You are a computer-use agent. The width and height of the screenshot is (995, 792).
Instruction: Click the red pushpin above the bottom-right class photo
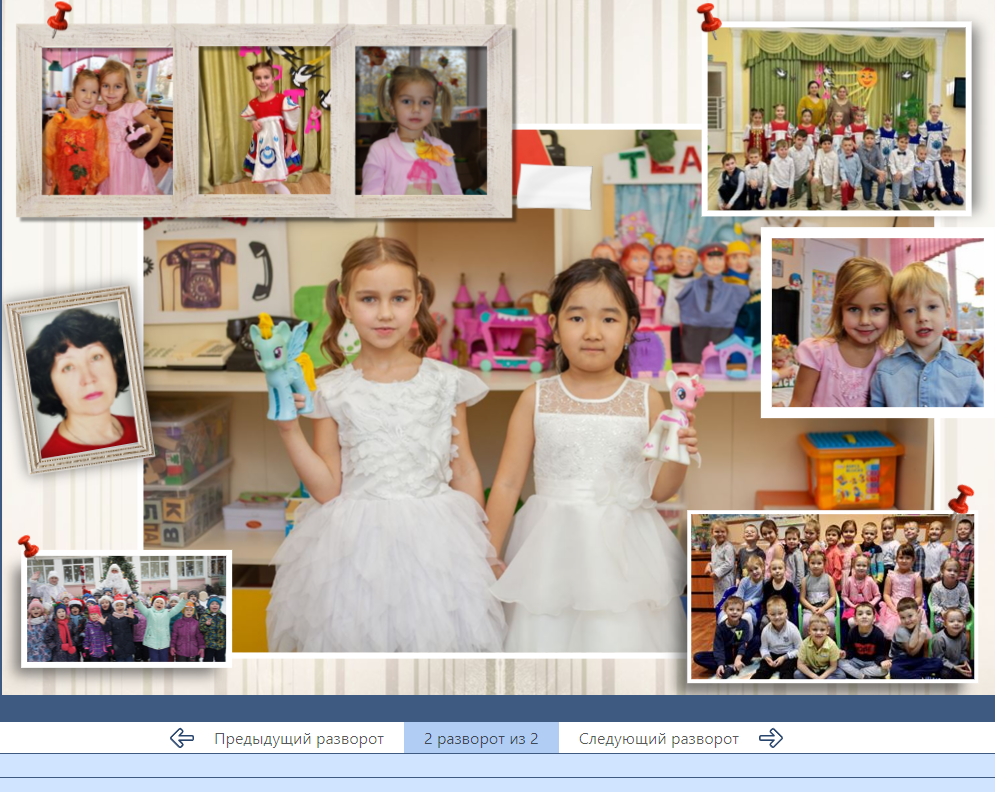pyautogui.click(x=960, y=497)
